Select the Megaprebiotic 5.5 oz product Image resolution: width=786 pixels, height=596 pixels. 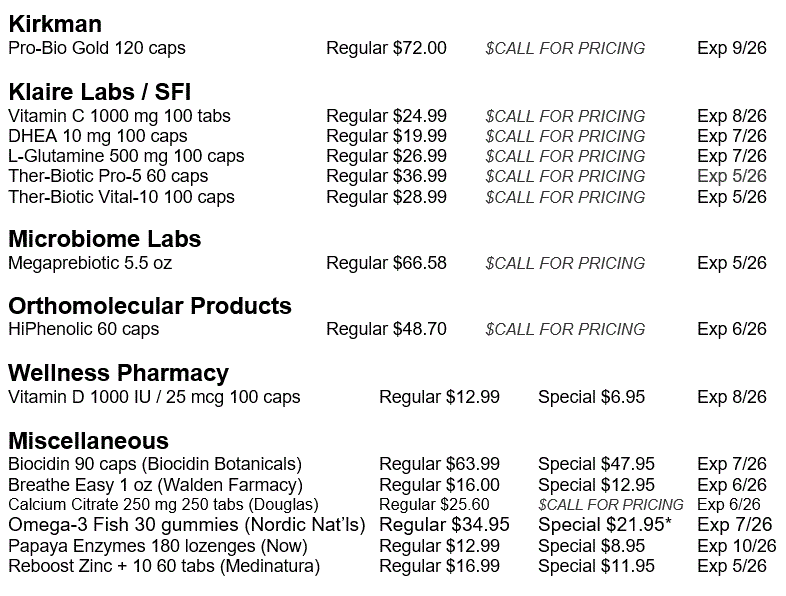89,263
